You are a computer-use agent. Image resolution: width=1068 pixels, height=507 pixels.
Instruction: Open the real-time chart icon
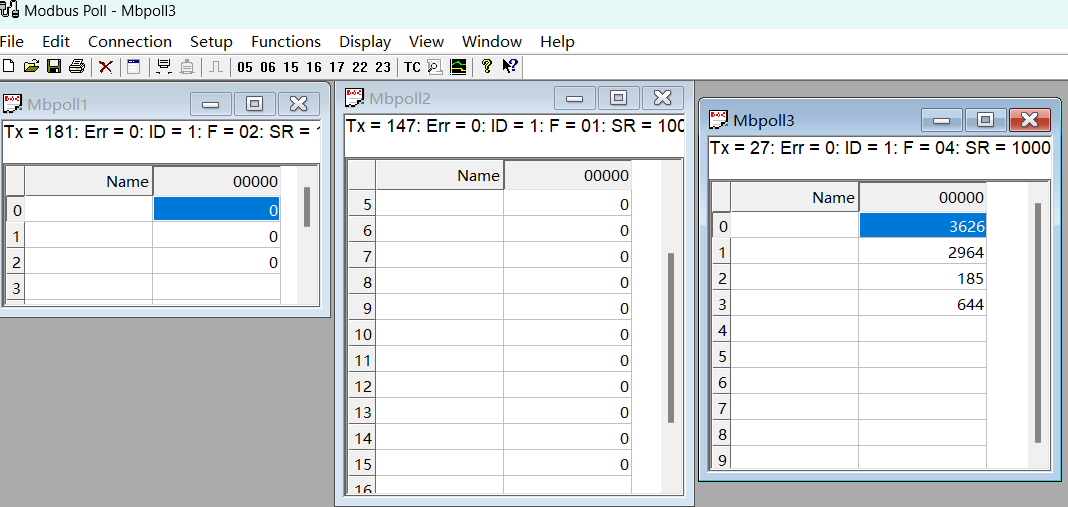[458, 67]
